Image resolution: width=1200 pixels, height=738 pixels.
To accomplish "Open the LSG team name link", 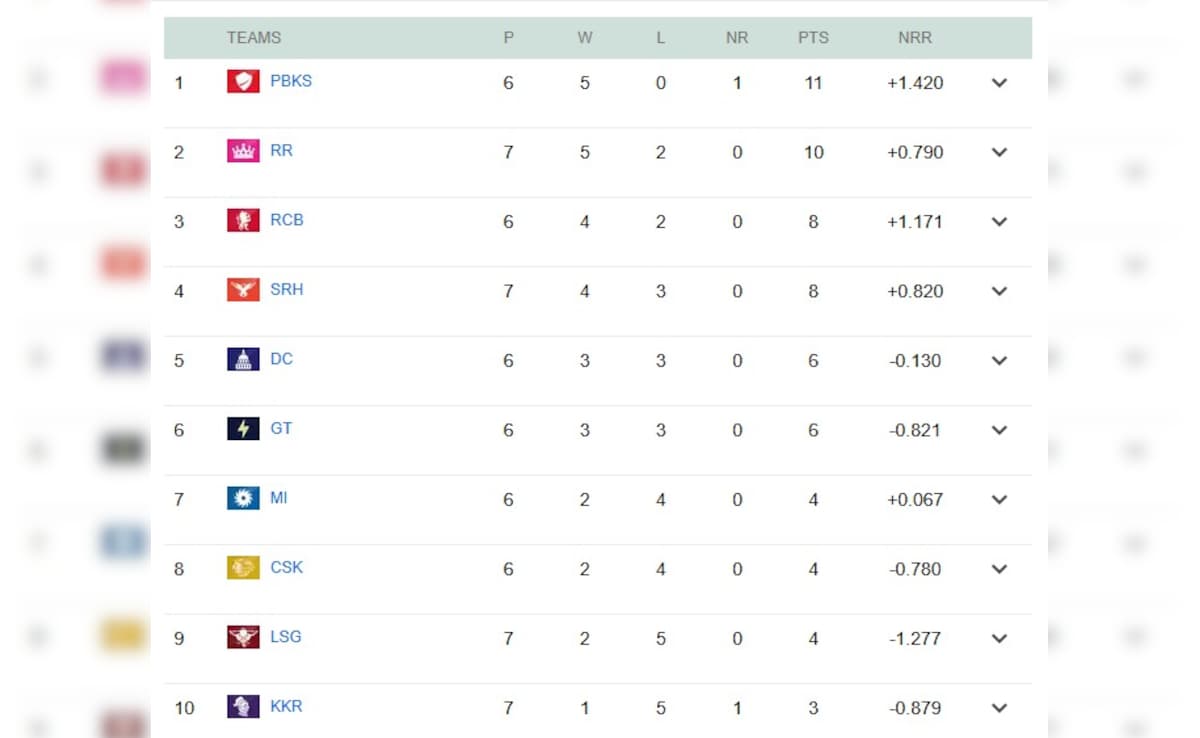I will pos(285,636).
